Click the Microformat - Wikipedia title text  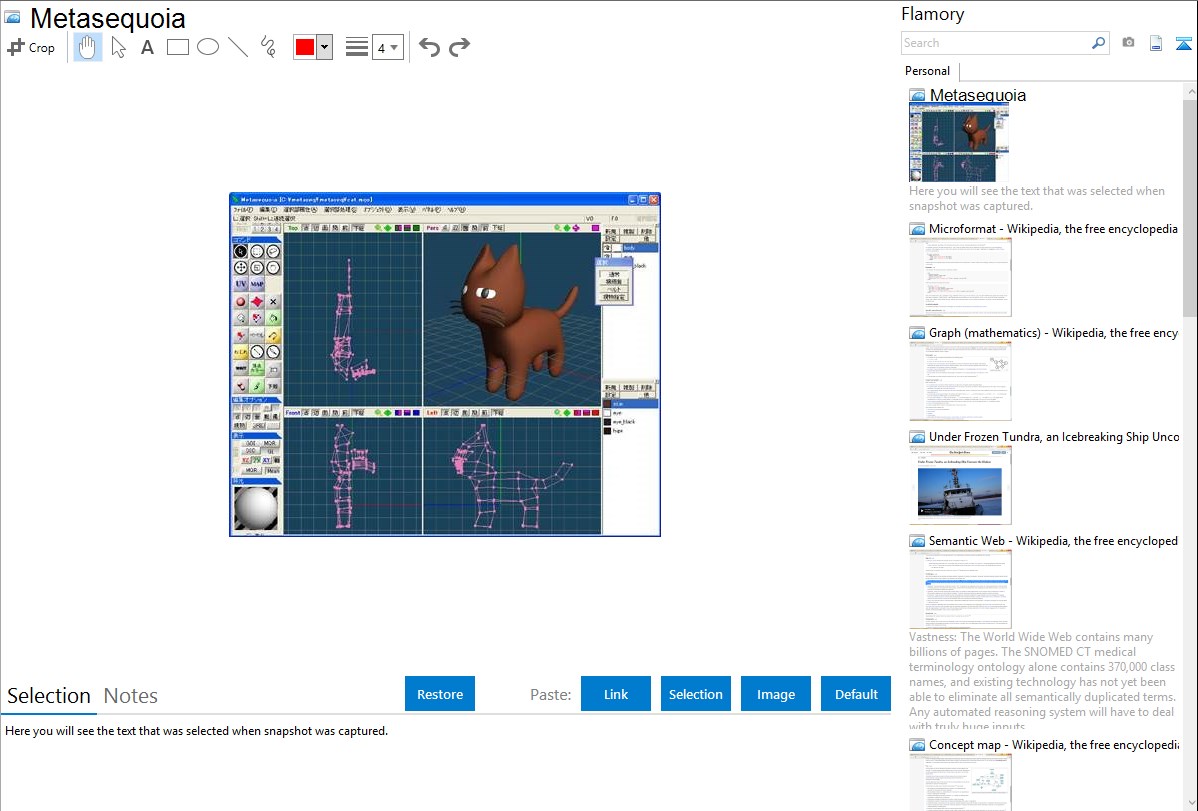[x=1053, y=229]
